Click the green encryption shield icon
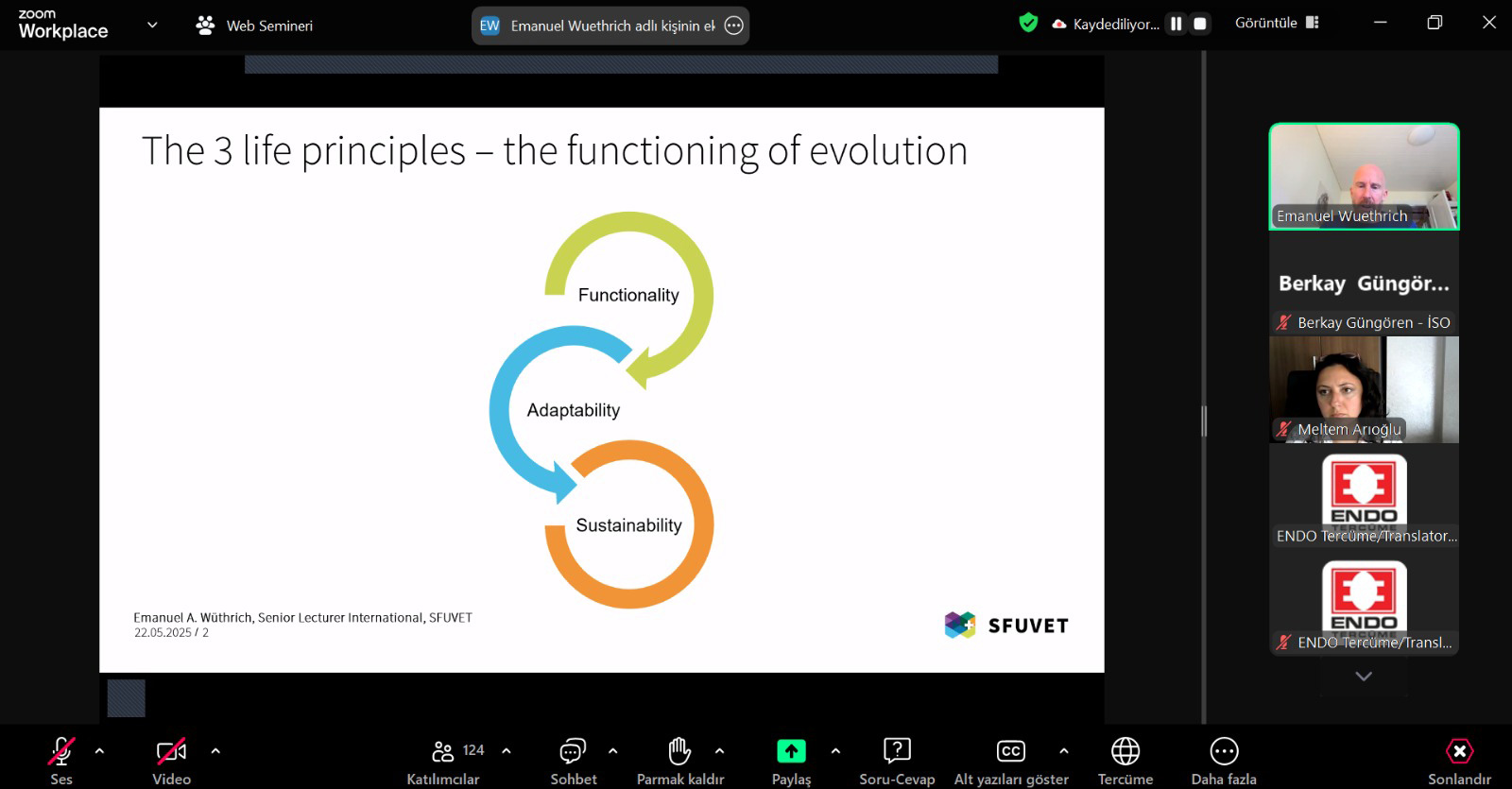This screenshot has height=789, width=1512. (x=1028, y=23)
